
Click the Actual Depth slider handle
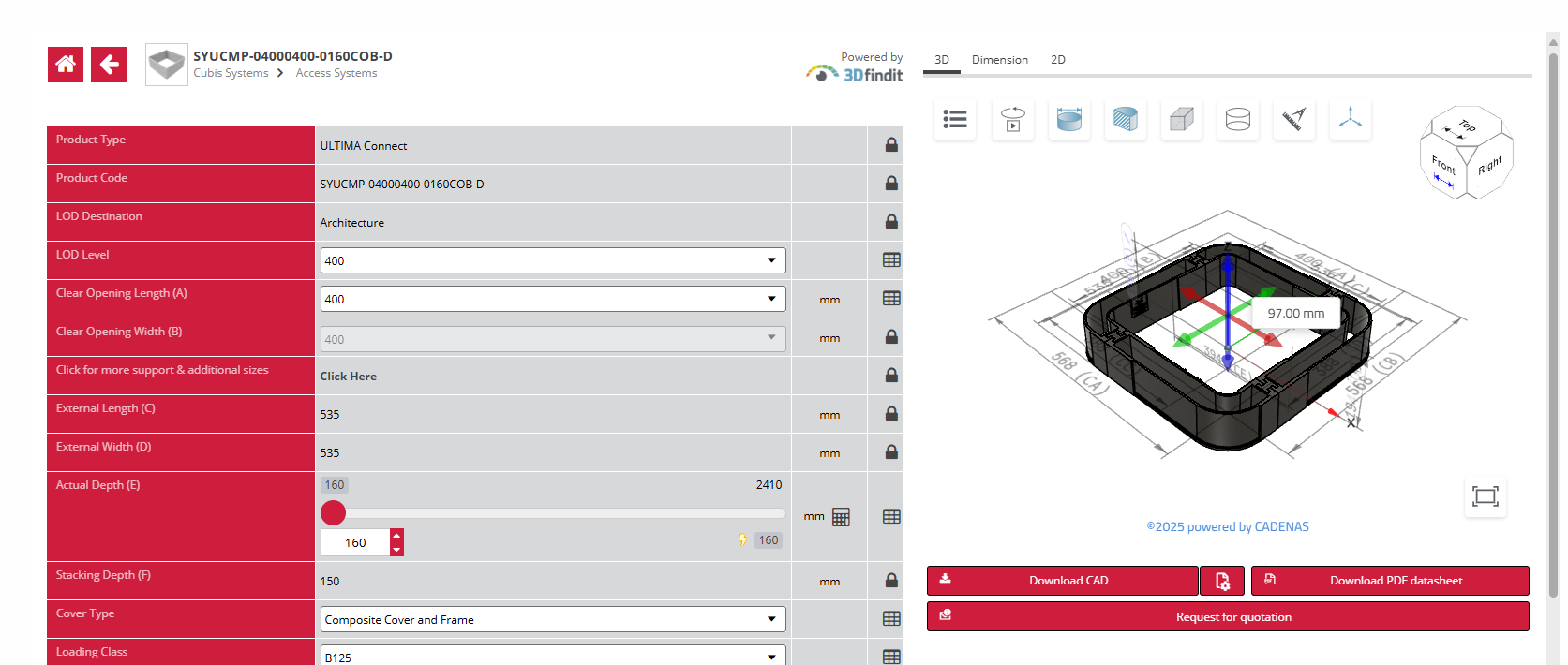coord(334,512)
